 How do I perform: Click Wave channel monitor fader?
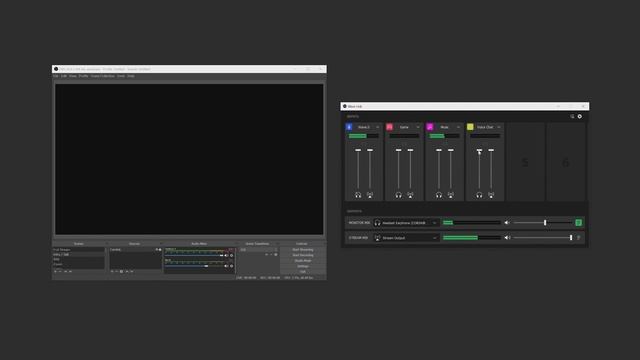(x=358, y=169)
